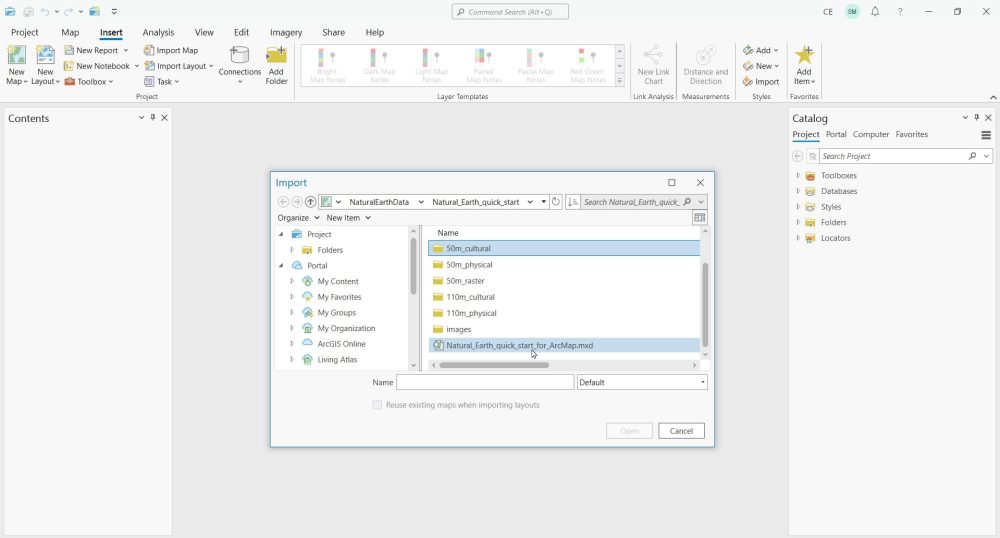Viewport: 1000px width, 538px height.
Task: Click the horizontal scrollbar in file list
Action: pyautogui.click(x=494, y=365)
